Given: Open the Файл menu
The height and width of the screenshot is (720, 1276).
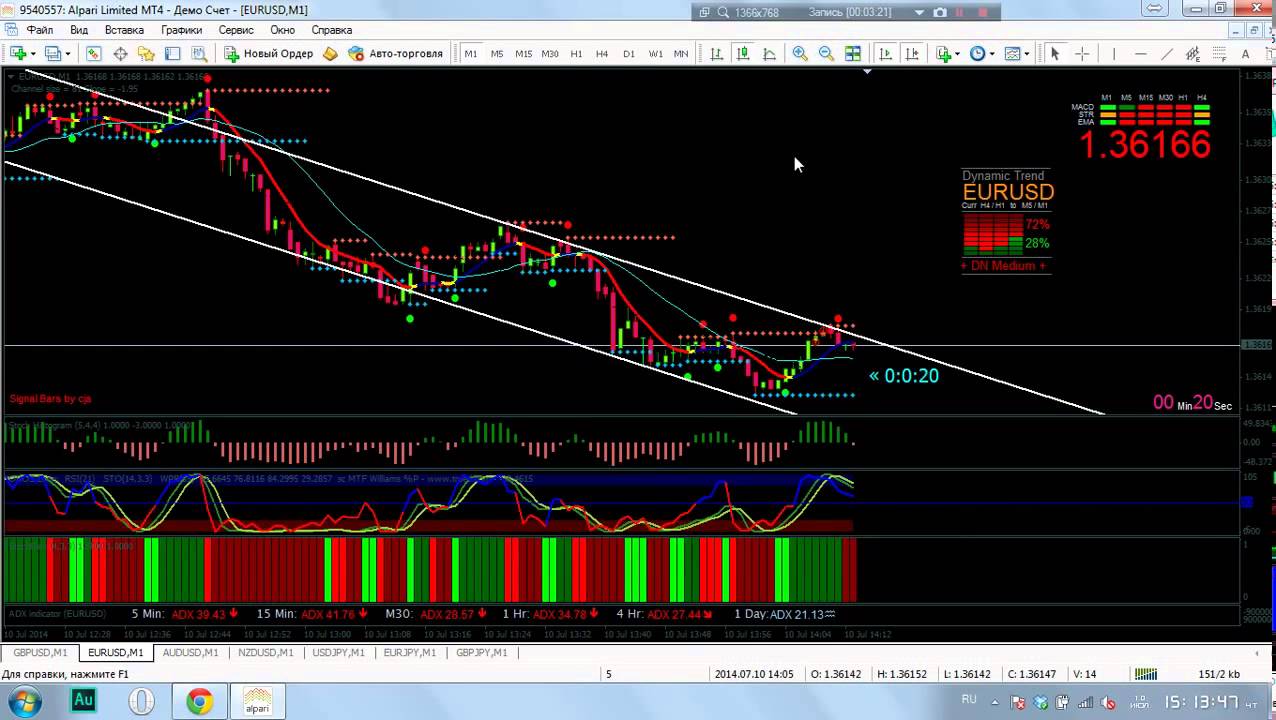Looking at the screenshot, I should pos(40,30).
